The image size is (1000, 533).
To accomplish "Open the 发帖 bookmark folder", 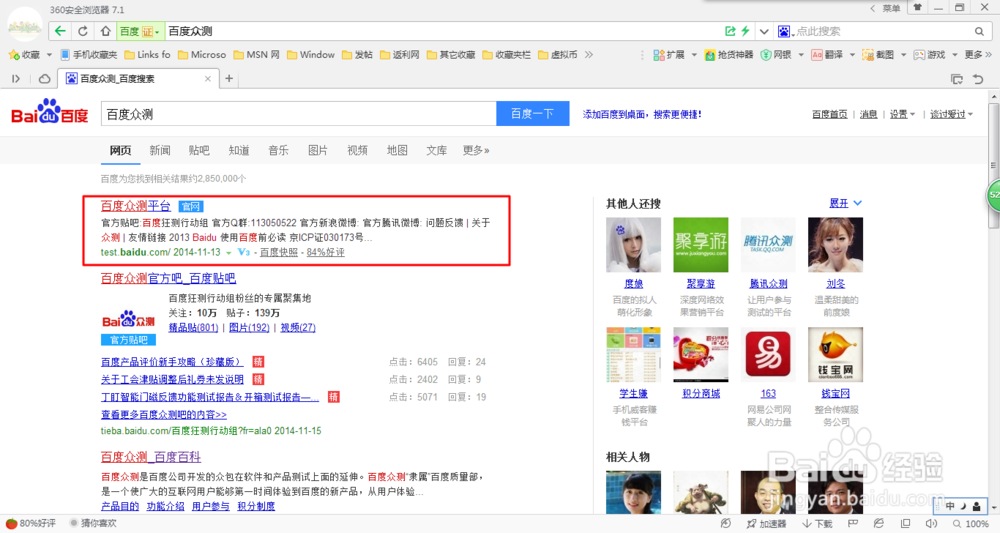I will 357,55.
